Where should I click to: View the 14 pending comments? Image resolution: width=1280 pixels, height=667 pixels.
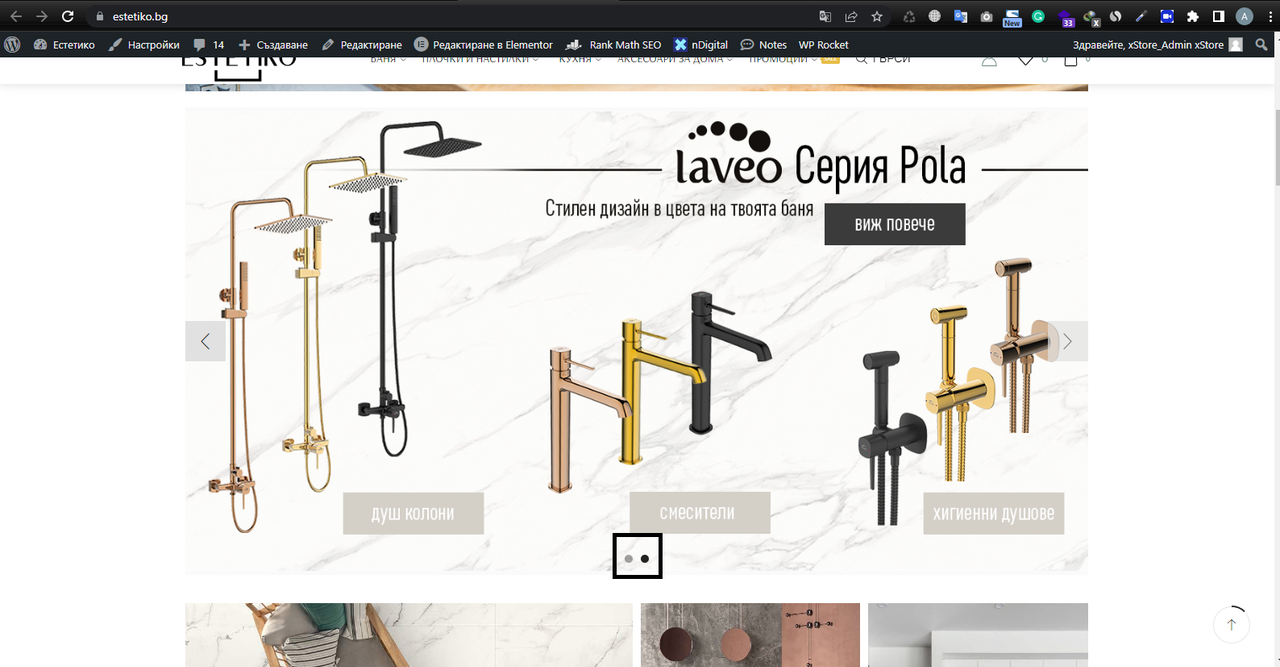(208, 45)
